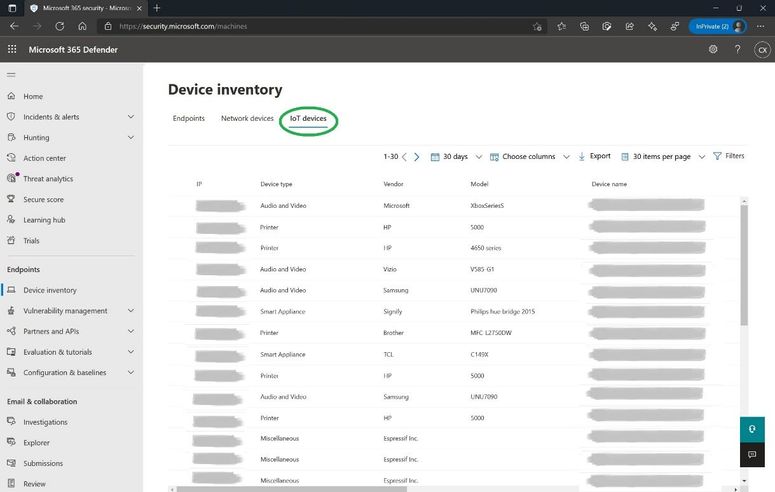Open the Filters funnel icon
Screen dimensions: 775x492
[x=717, y=156]
